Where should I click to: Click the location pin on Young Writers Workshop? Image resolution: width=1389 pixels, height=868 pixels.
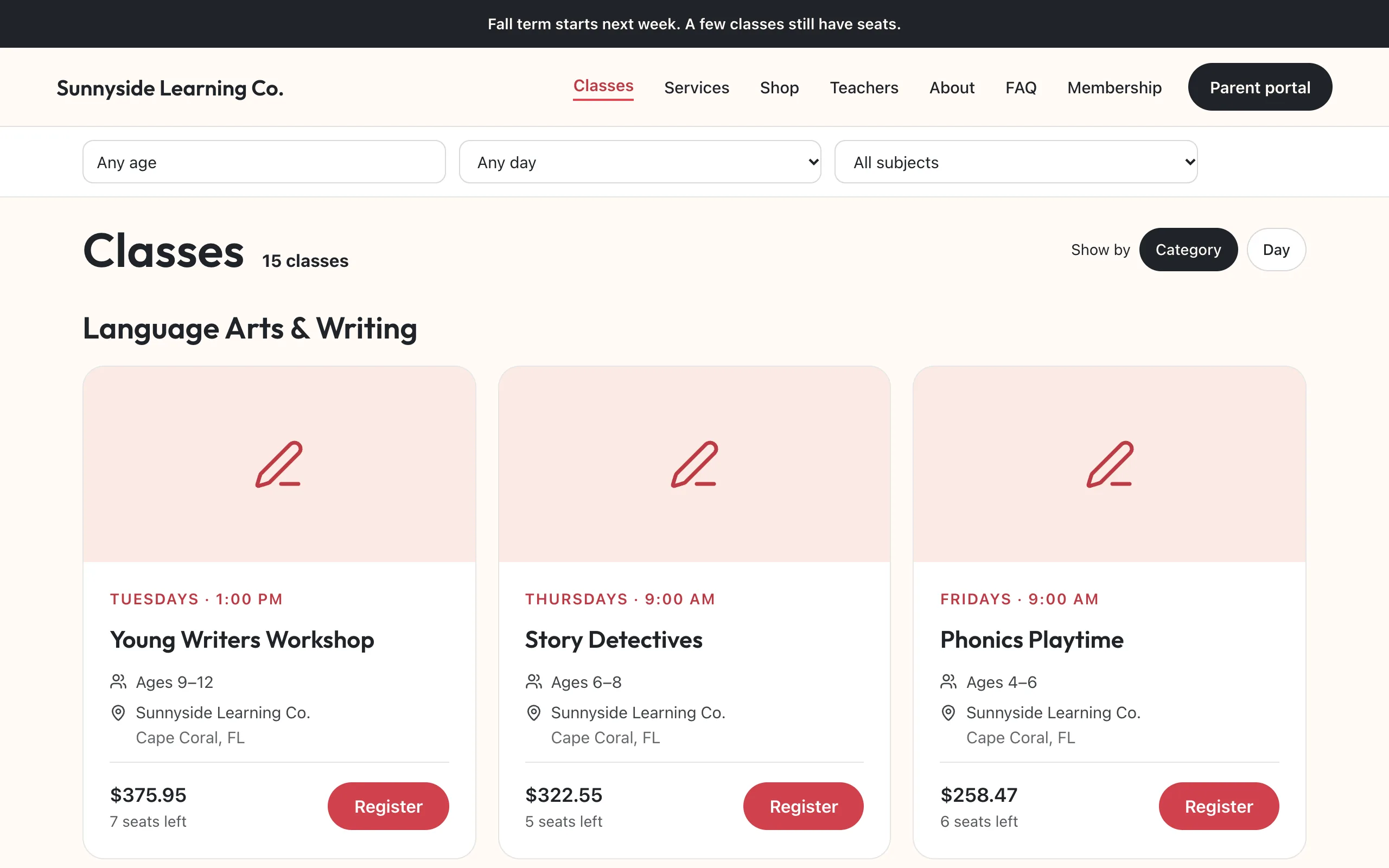[x=118, y=712]
